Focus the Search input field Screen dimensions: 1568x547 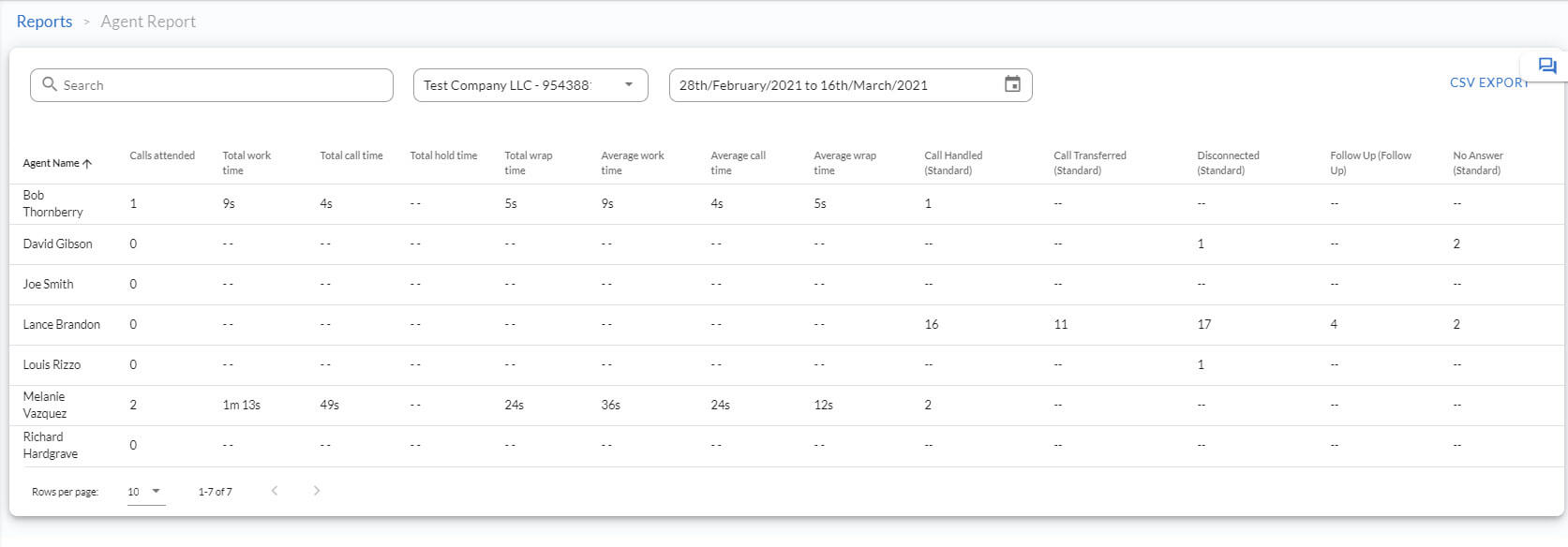[212, 85]
